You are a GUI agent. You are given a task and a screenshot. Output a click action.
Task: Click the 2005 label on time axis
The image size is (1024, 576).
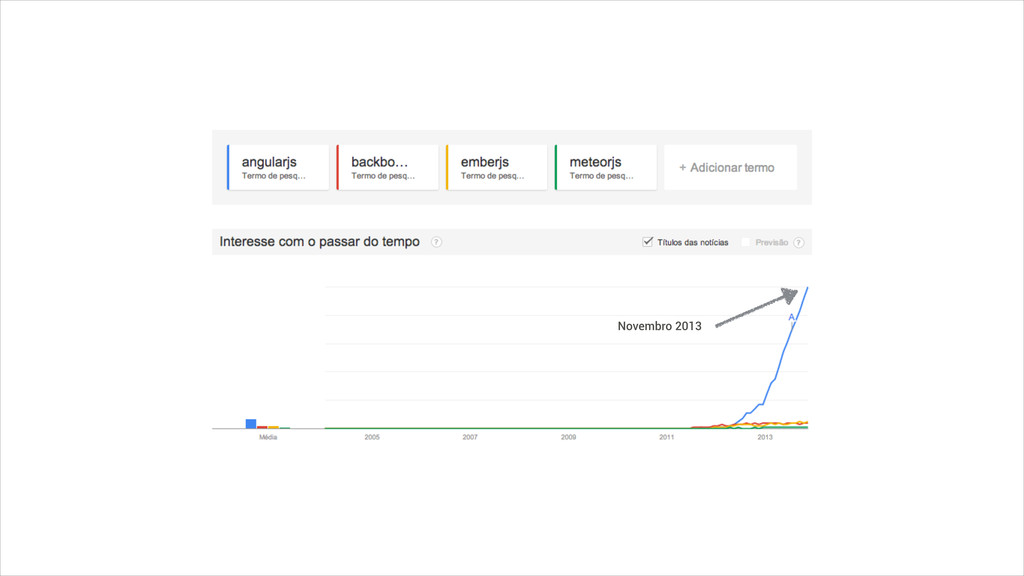click(372, 437)
